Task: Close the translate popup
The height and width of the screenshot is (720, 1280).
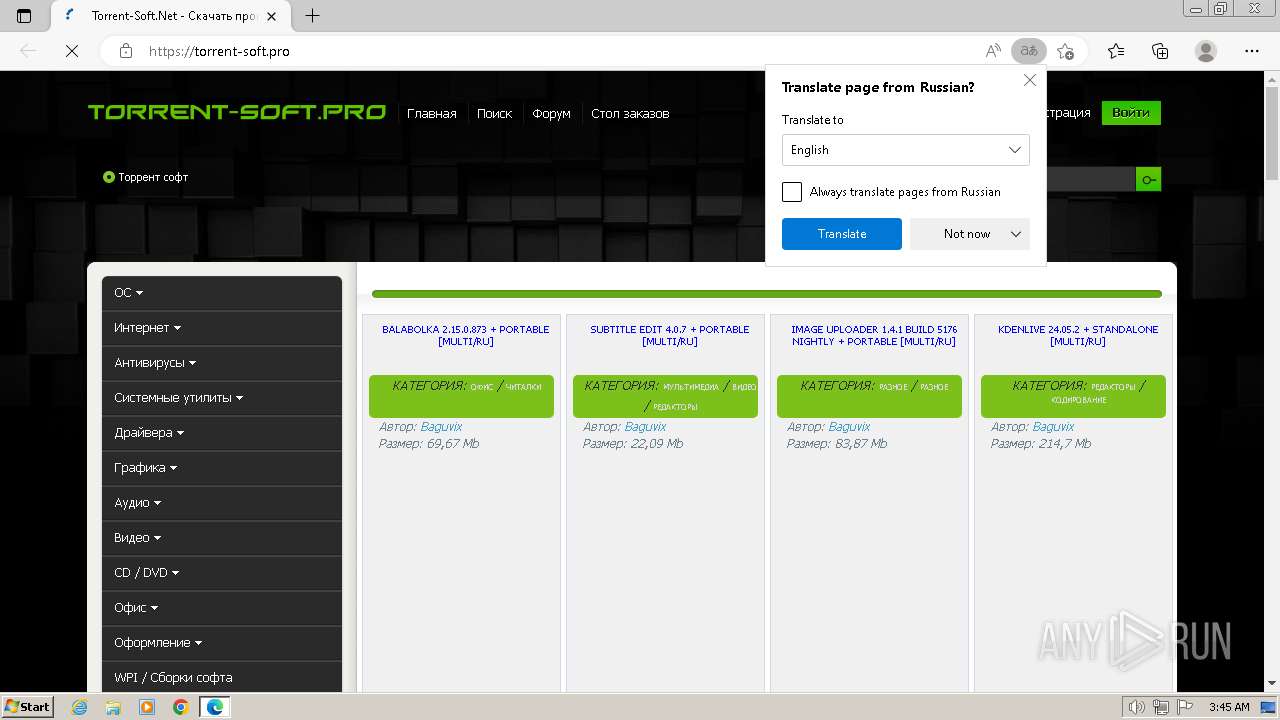Action: point(1029,80)
